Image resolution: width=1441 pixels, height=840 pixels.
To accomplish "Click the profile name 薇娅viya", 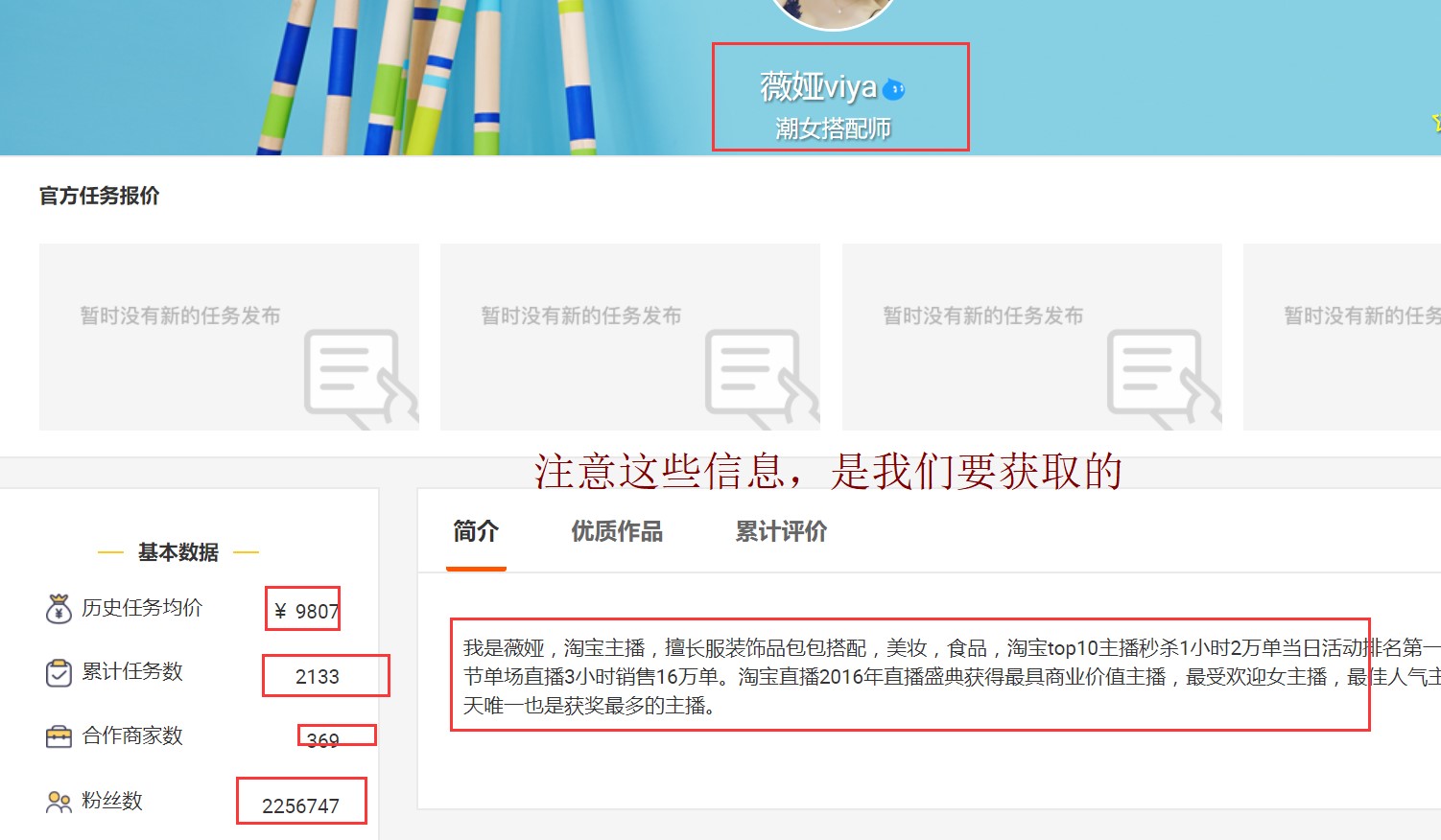I will [818, 86].
